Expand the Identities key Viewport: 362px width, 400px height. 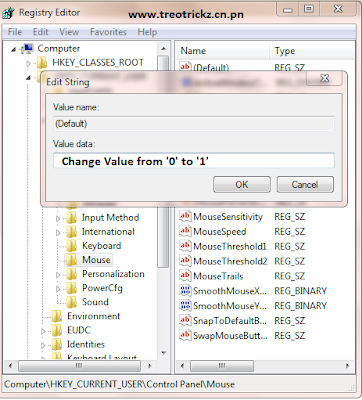tap(43, 345)
